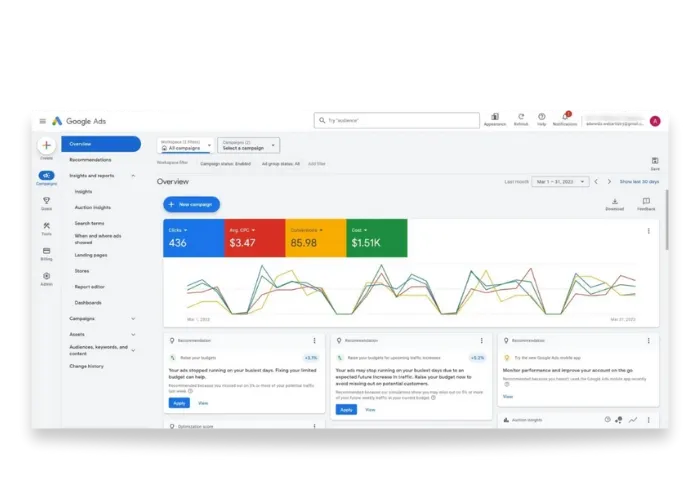Image resolution: width=700 pixels, height=500 pixels.
Task: Open the Help question mark icon
Action: point(542,117)
